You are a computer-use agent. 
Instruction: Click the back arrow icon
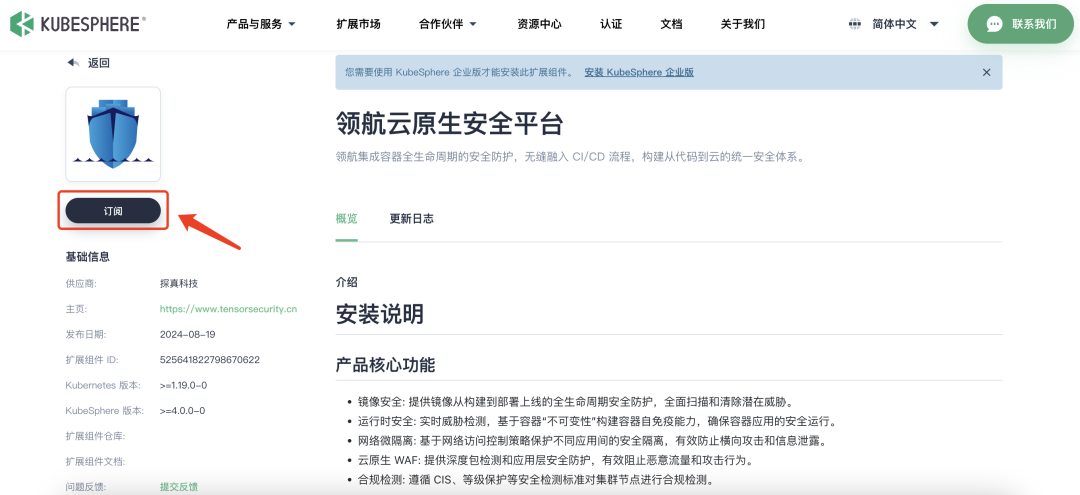click(x=74, y=63)
